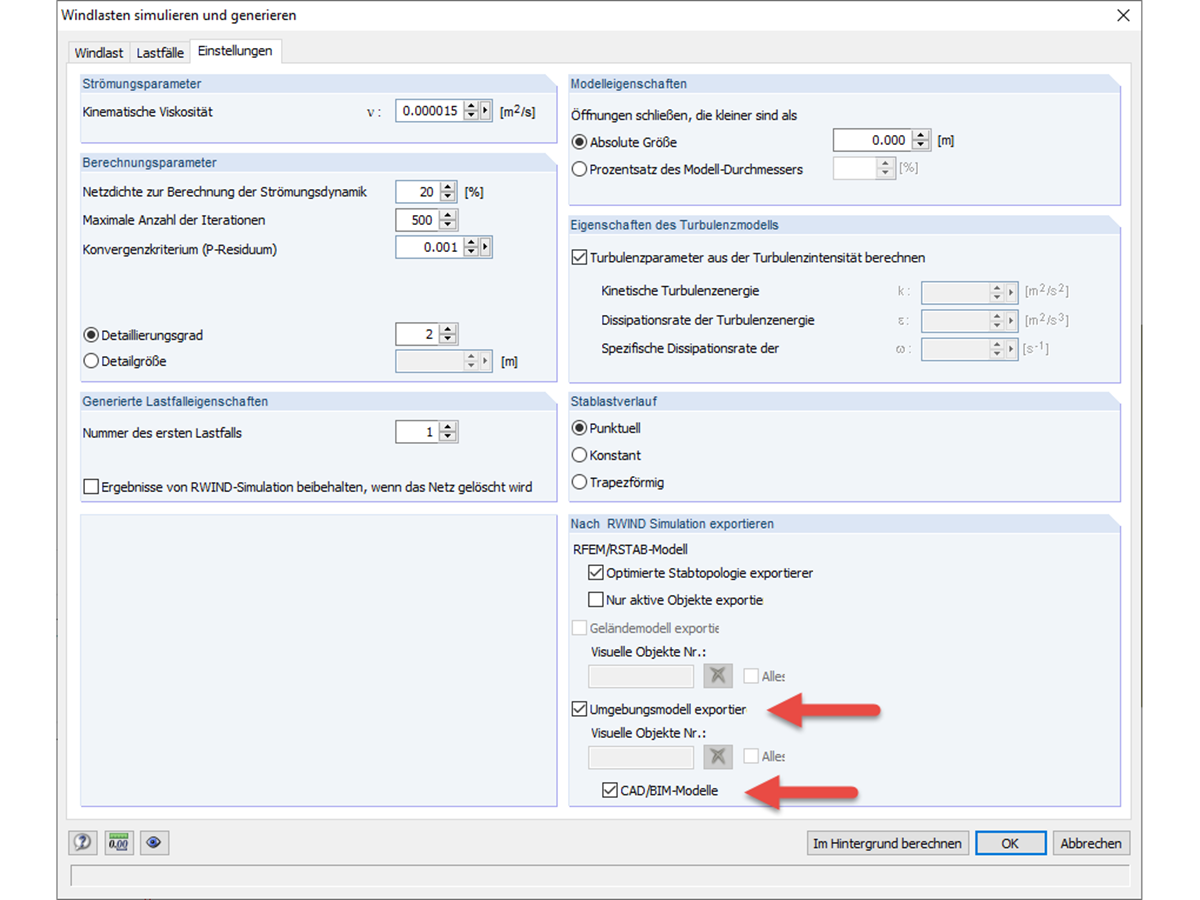Confirm the dialog with OK

click(x=1010, y=843)
